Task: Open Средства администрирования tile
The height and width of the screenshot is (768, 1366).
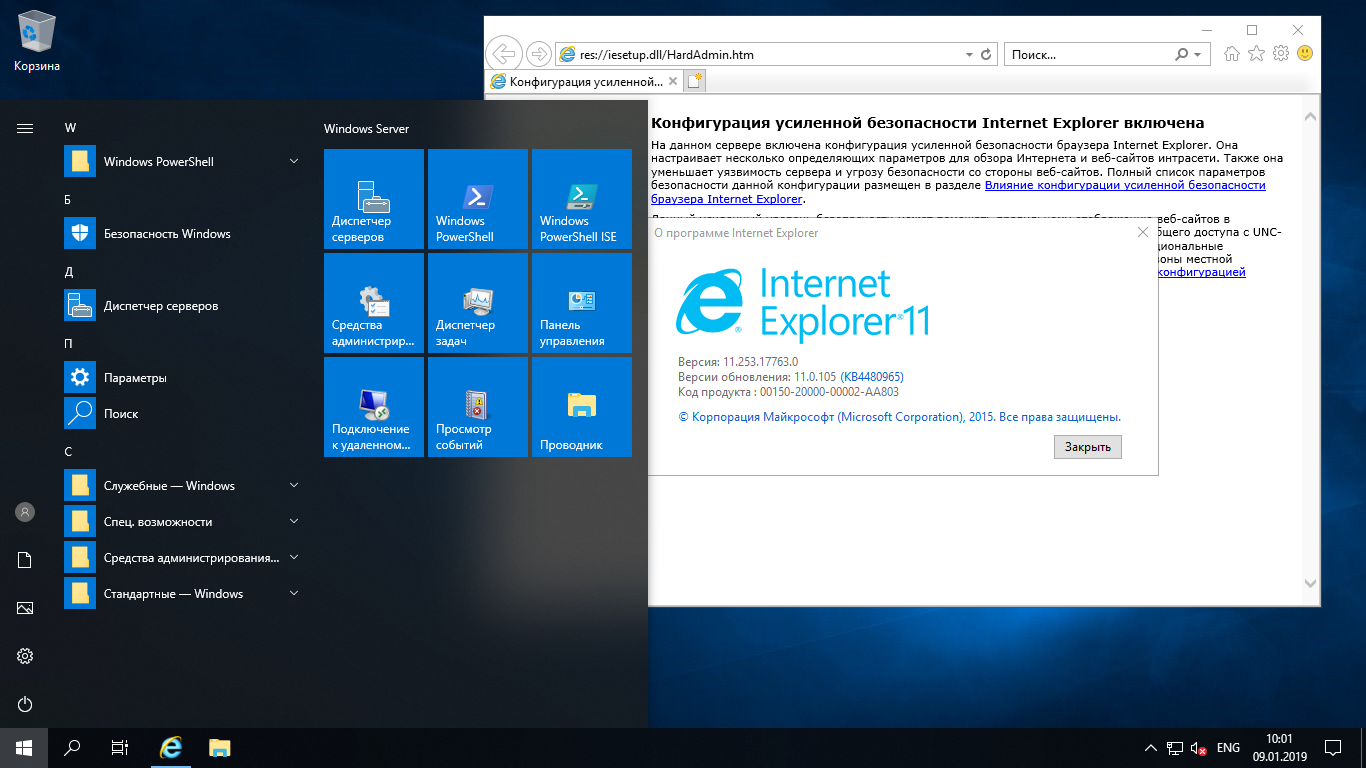Action: click(375, 303)
